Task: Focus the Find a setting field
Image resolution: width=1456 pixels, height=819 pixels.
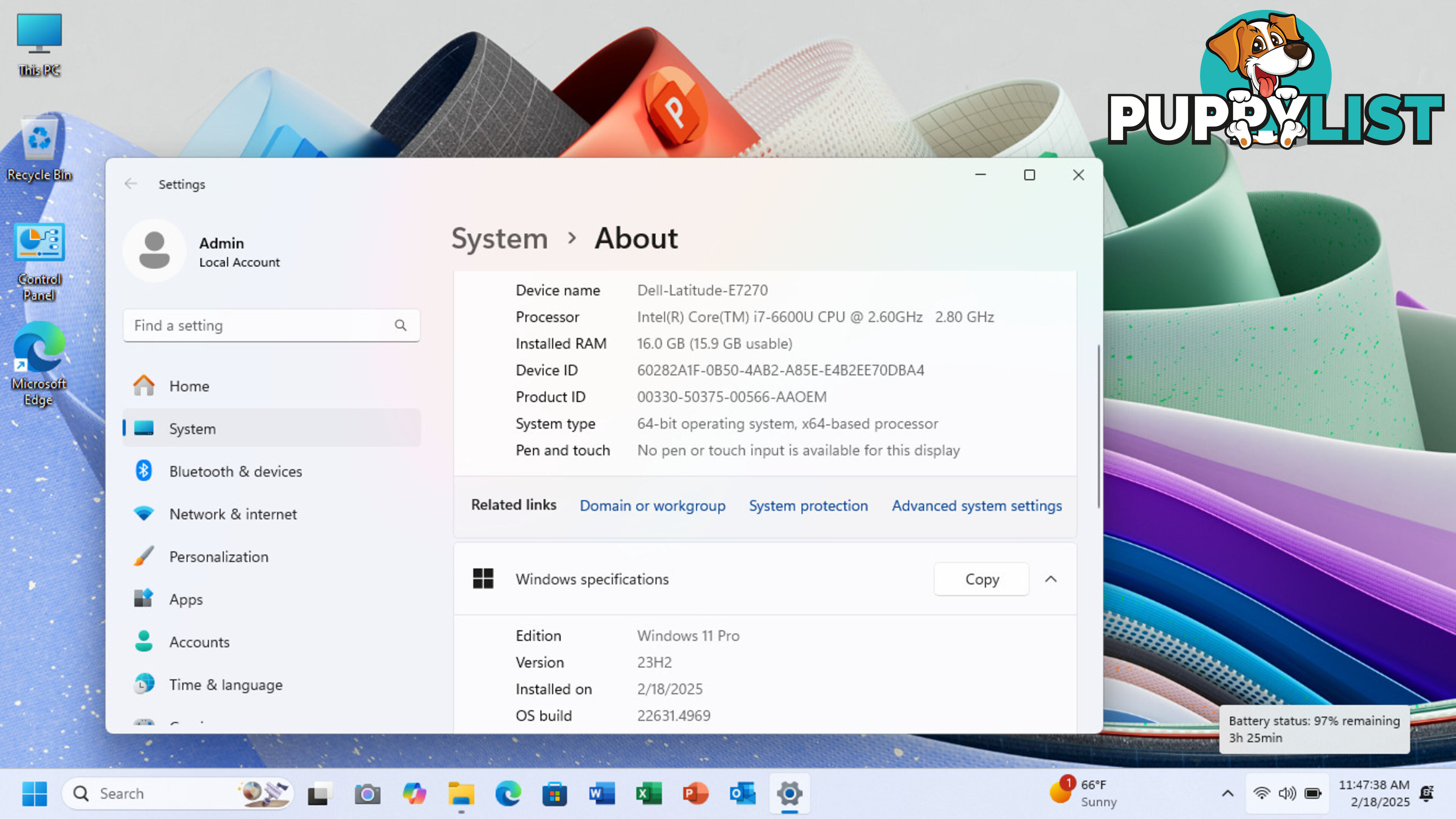Action: (x=271, y=325)
